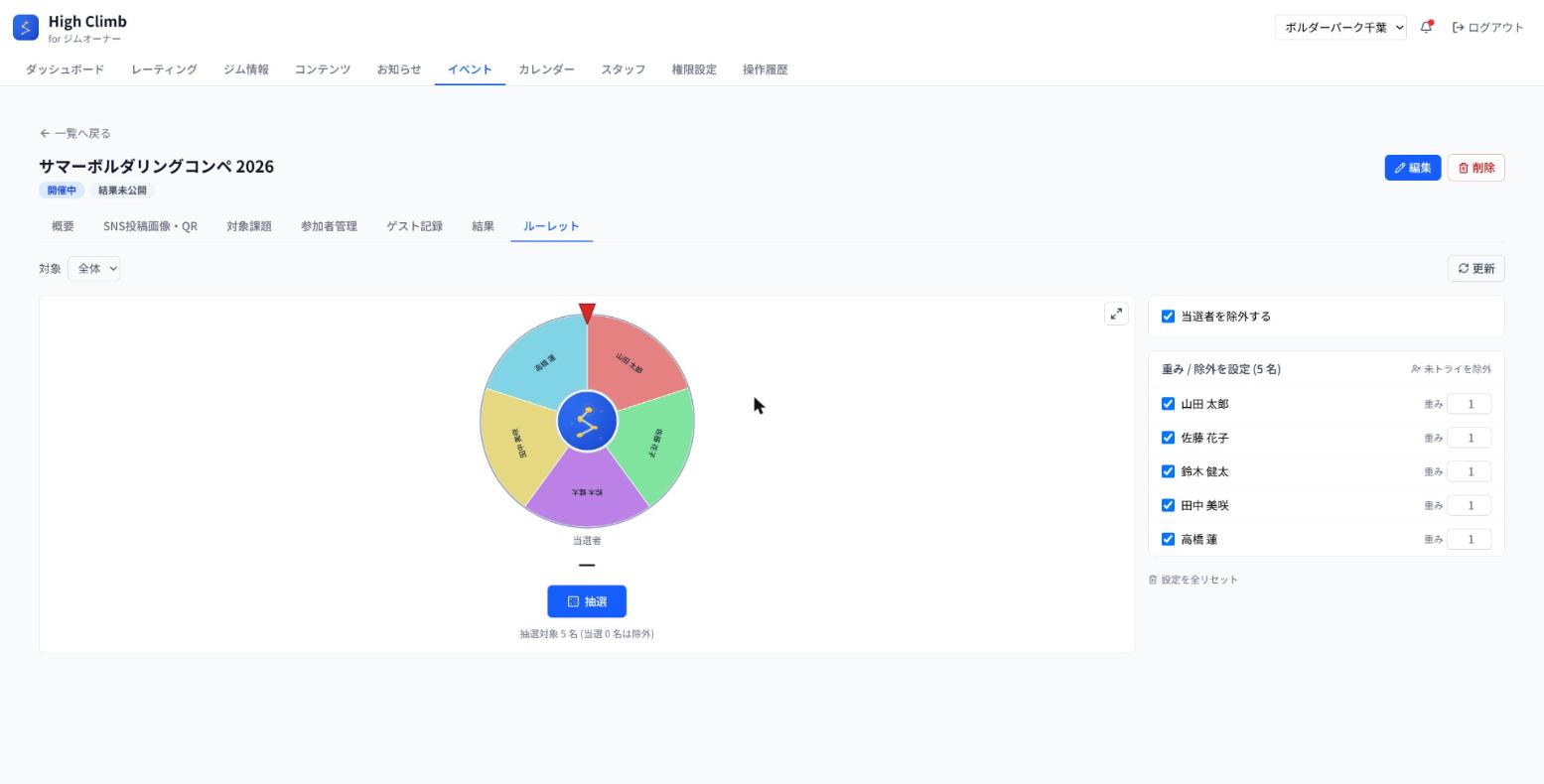Switch to 参加者管理 tab
1544x784 pixels.
pyautogui.click(x=329, y=226)
